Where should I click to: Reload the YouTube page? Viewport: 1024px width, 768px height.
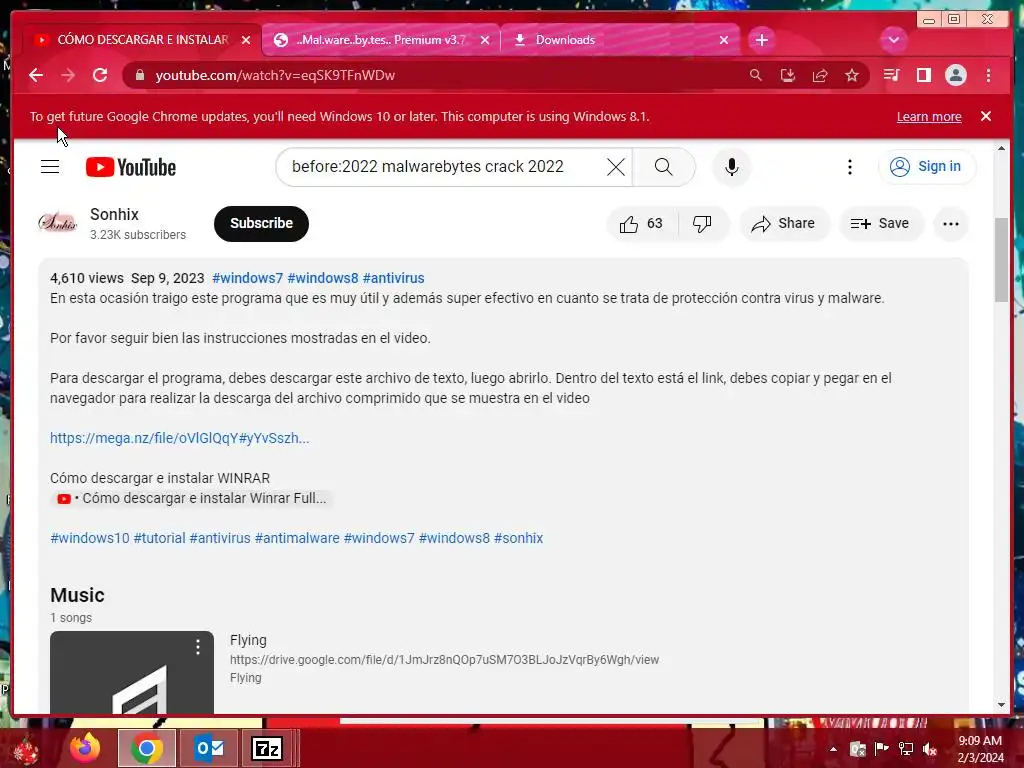(x=100, y=75)
